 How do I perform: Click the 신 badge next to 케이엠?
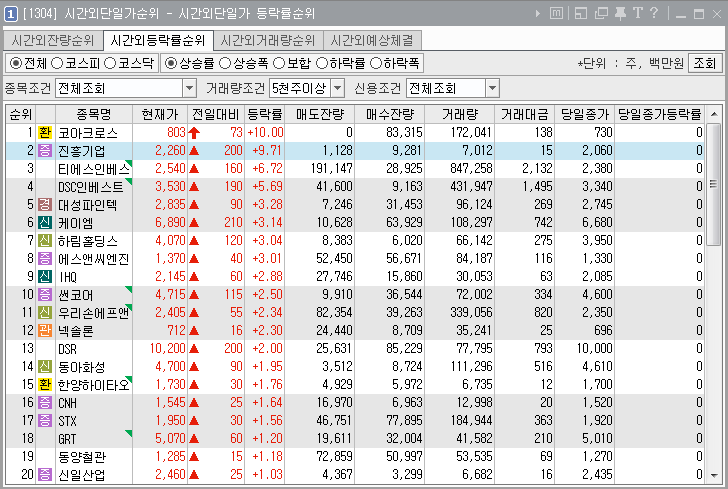pos(45,222)
